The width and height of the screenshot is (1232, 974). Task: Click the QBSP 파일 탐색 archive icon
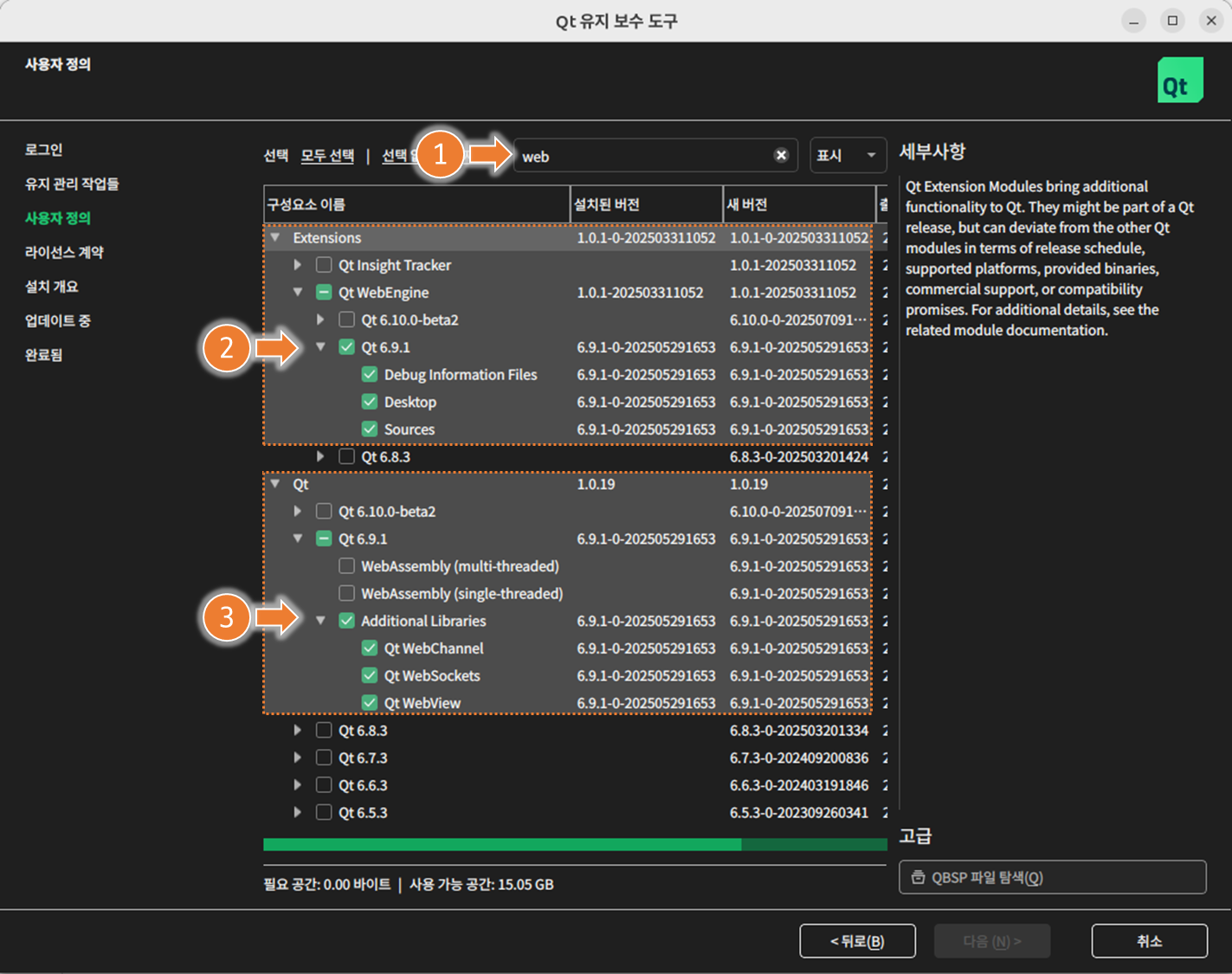918,877
